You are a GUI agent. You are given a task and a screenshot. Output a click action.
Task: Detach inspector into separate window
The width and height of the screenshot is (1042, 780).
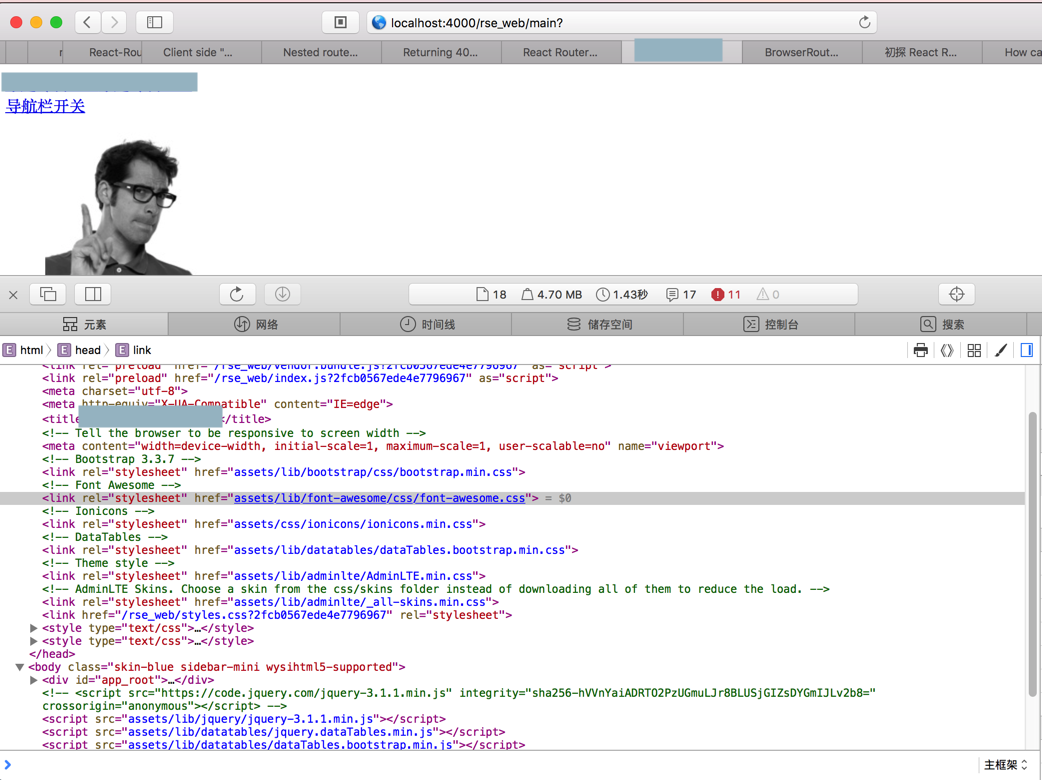point(49,294)
